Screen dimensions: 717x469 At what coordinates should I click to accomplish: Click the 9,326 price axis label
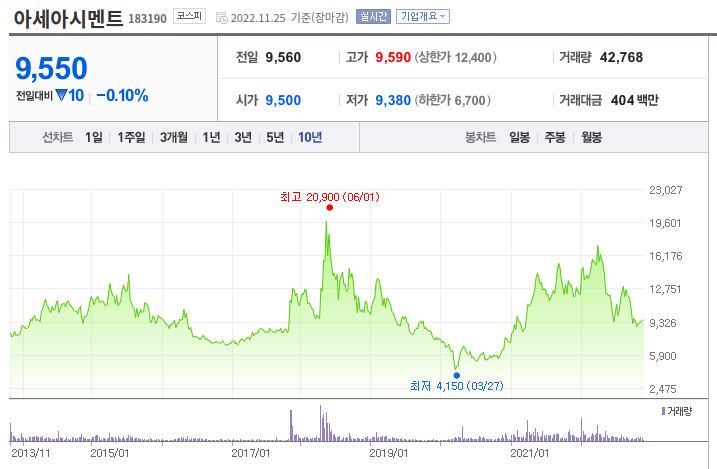pos(663,323)
